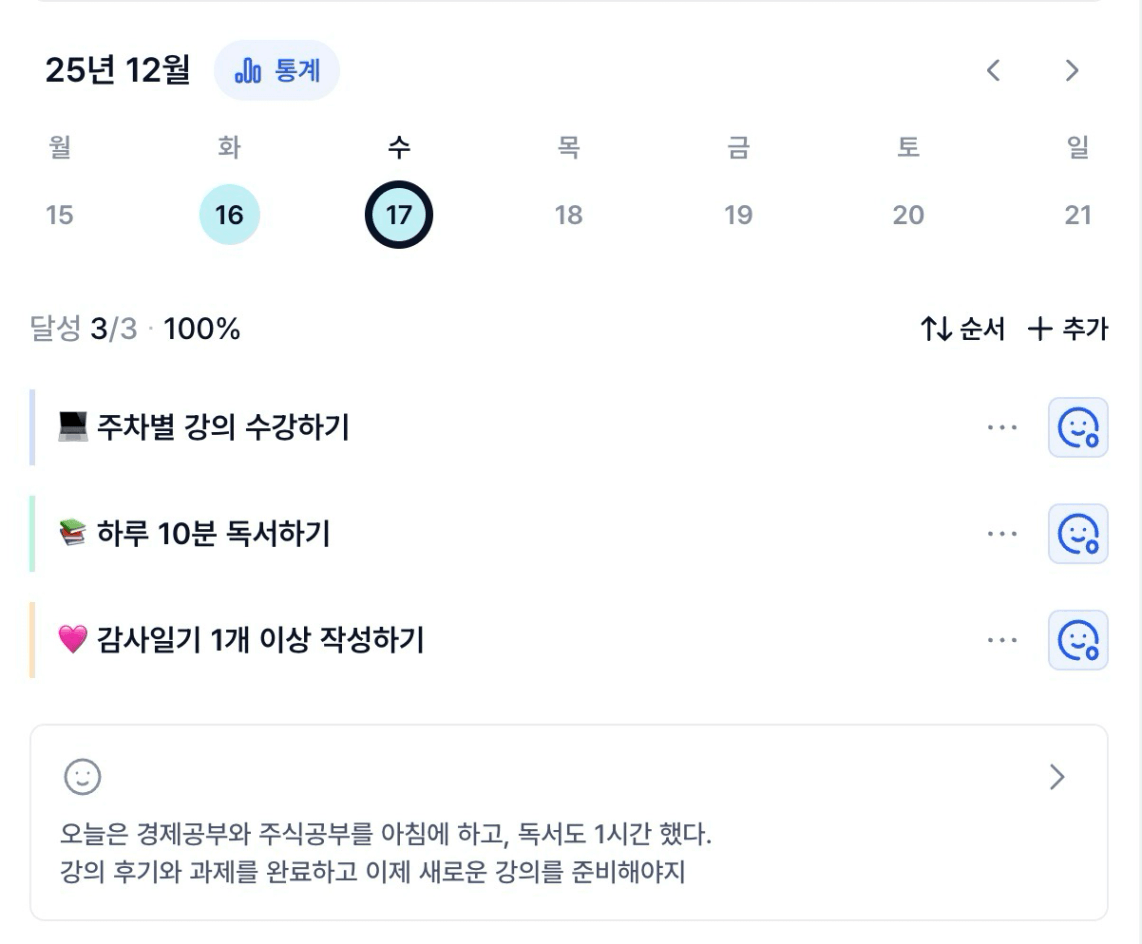Expand the daily note with right chevron

point(1057,777)
